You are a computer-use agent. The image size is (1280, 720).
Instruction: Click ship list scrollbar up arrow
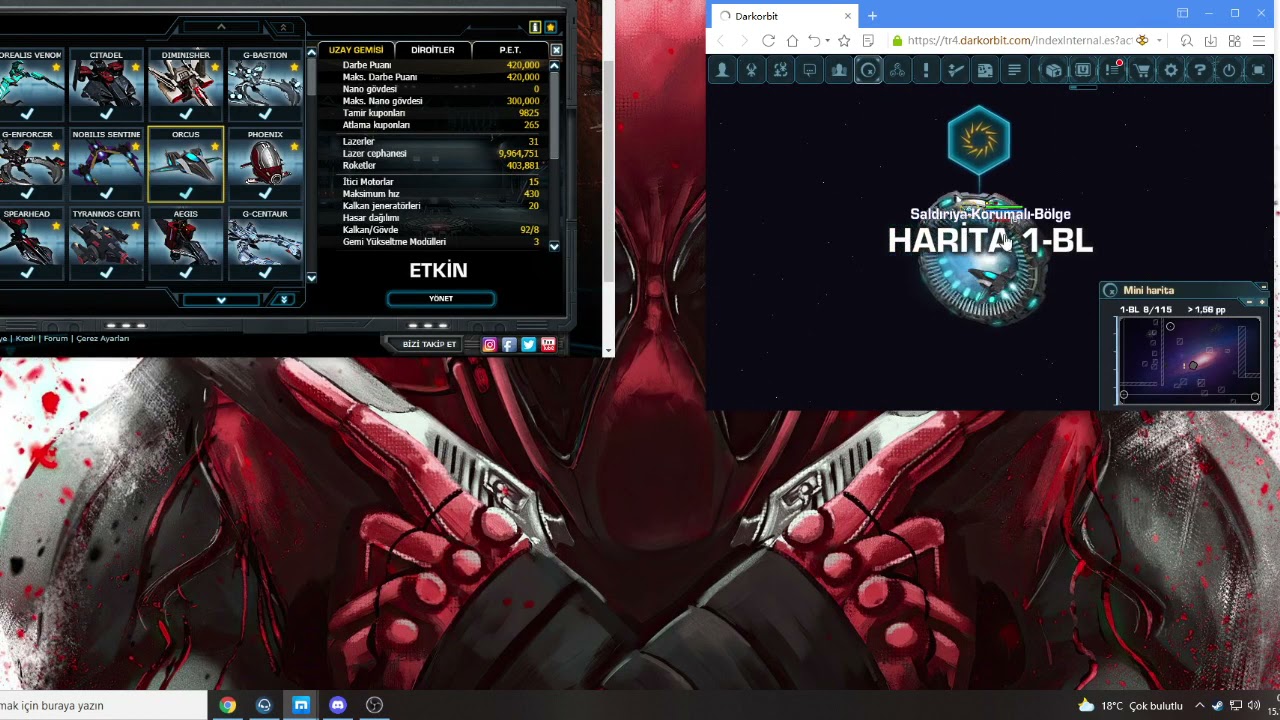tap(311, 51)
